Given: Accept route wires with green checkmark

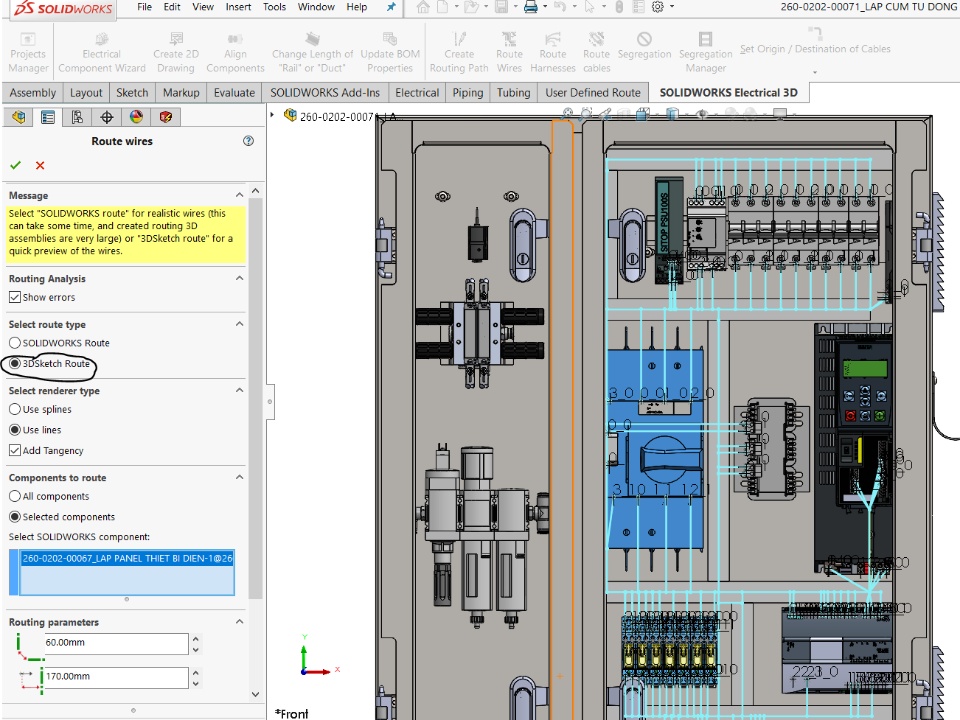Looking at the screenshot, I should pos(15,165).
